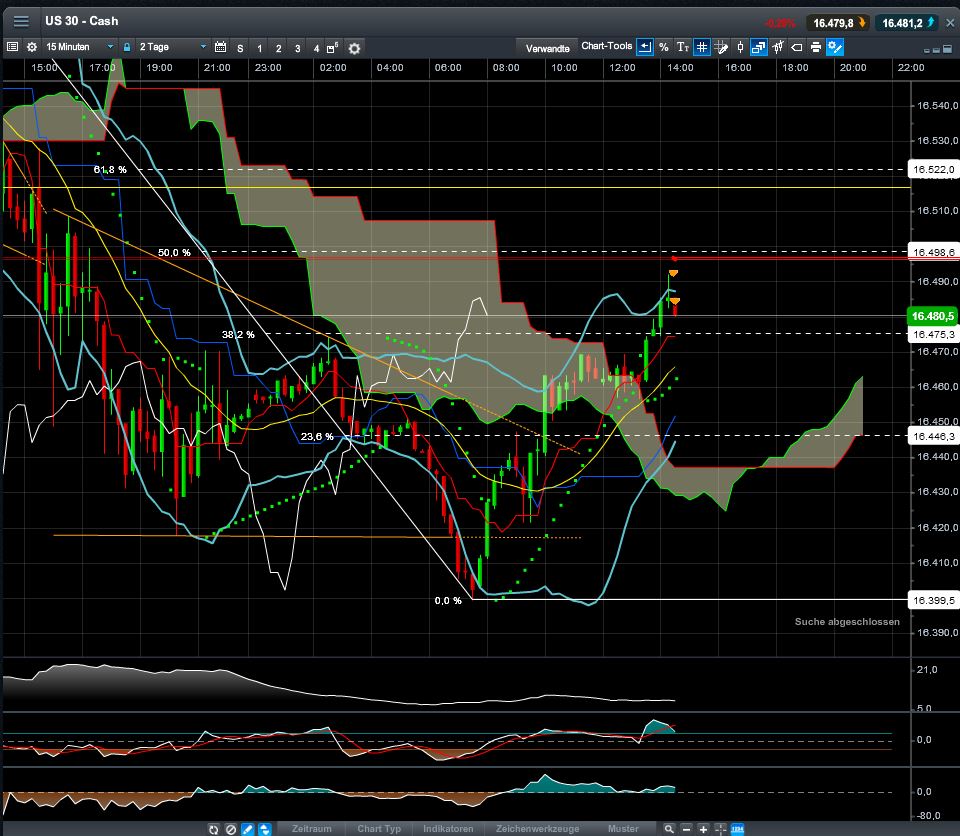Screen dimensions: 960x836
Task: Click the buy price 16.481,2
Action: 907,23
